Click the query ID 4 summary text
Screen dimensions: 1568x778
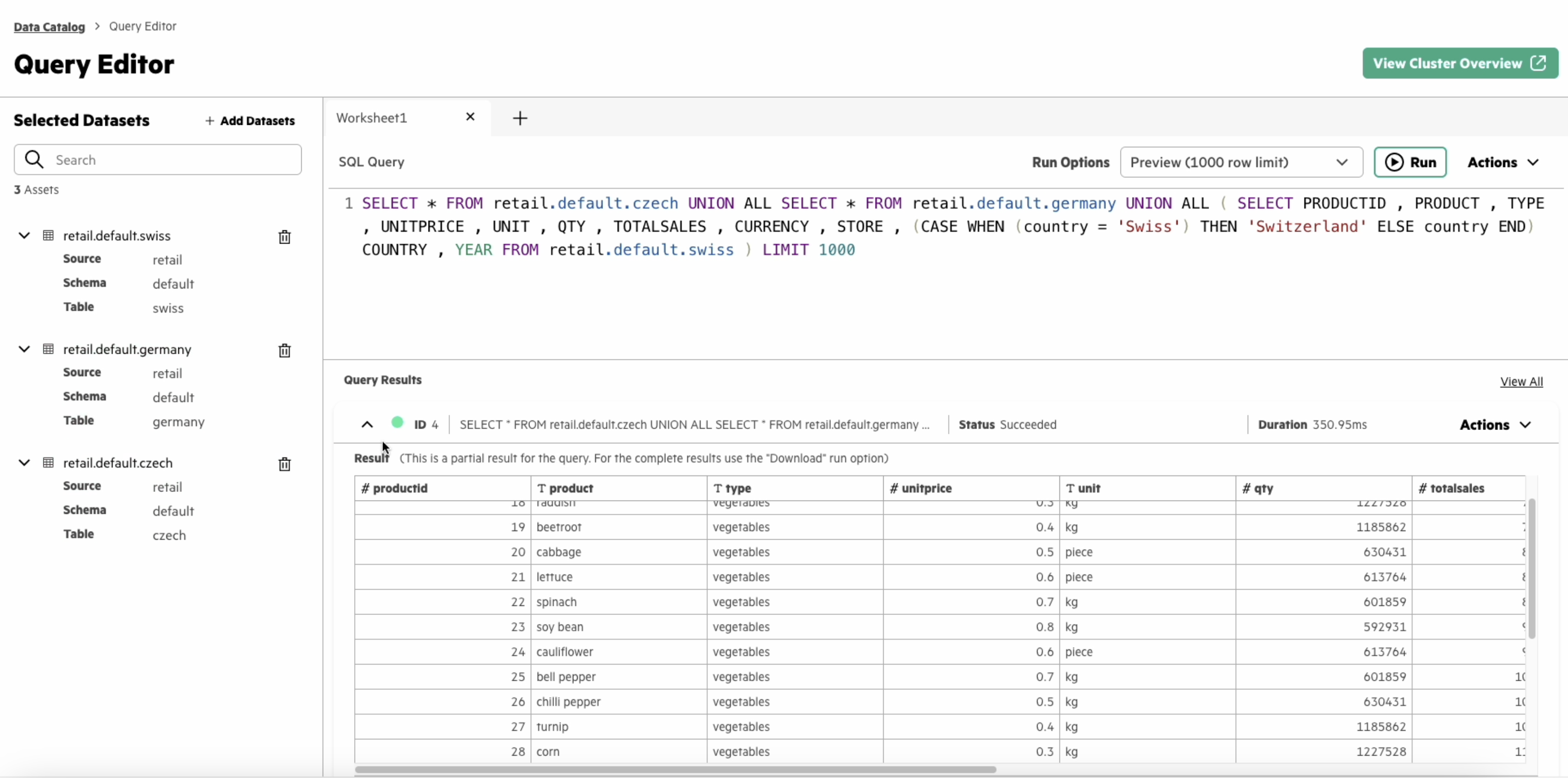[694, 424]
